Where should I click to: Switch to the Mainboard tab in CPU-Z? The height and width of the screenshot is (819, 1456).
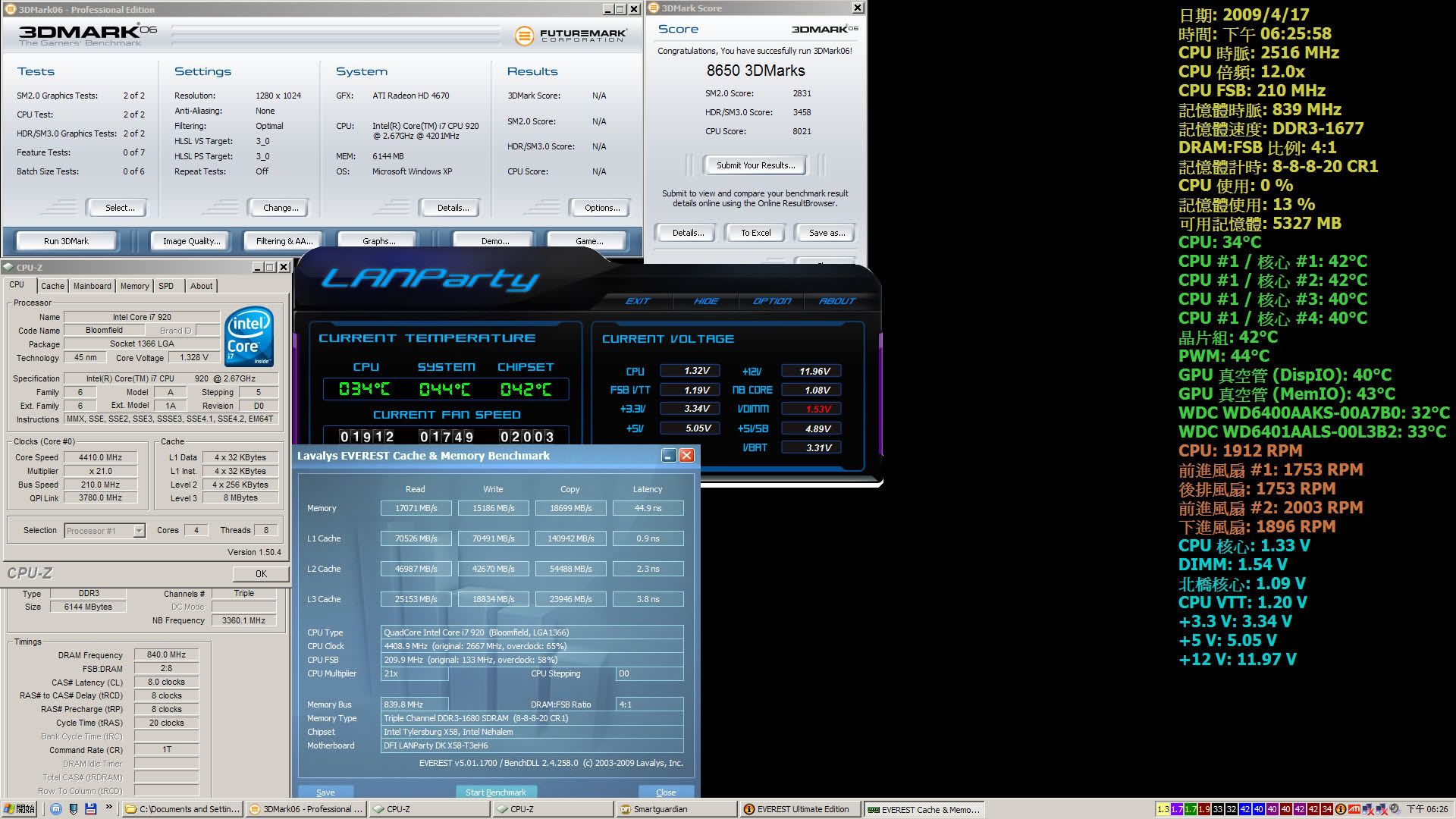click(93, 286)
